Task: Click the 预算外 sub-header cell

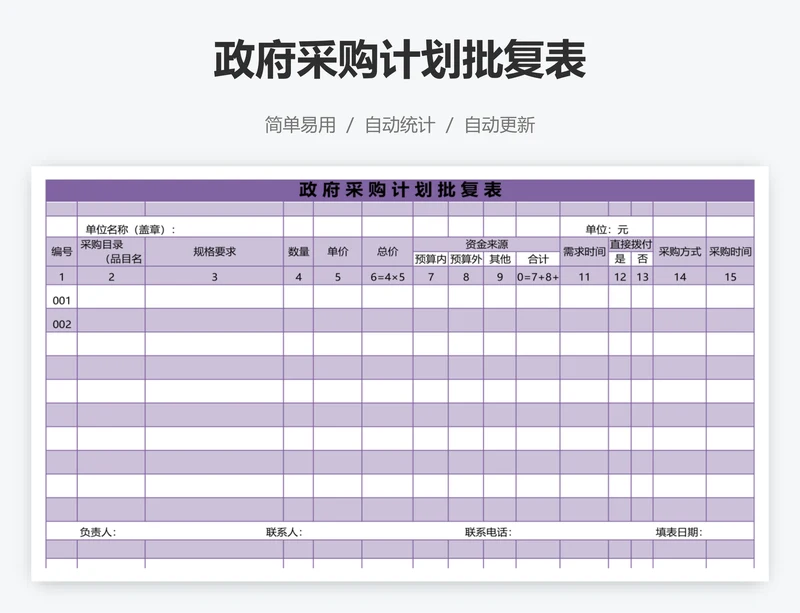Action: [x=466, y=259]
